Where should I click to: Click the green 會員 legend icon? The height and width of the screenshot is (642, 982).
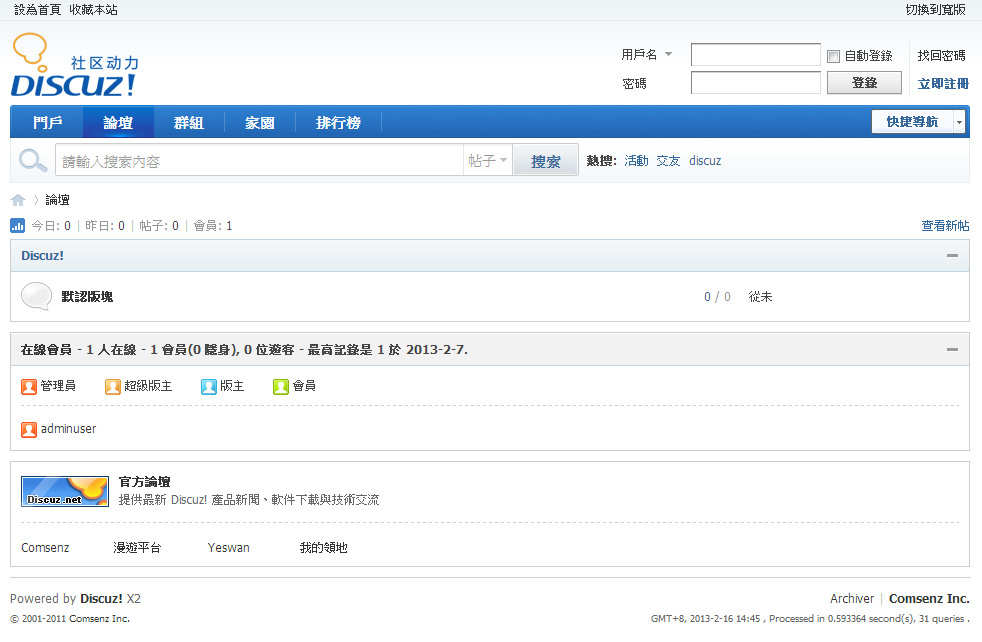tap(281, 386)
